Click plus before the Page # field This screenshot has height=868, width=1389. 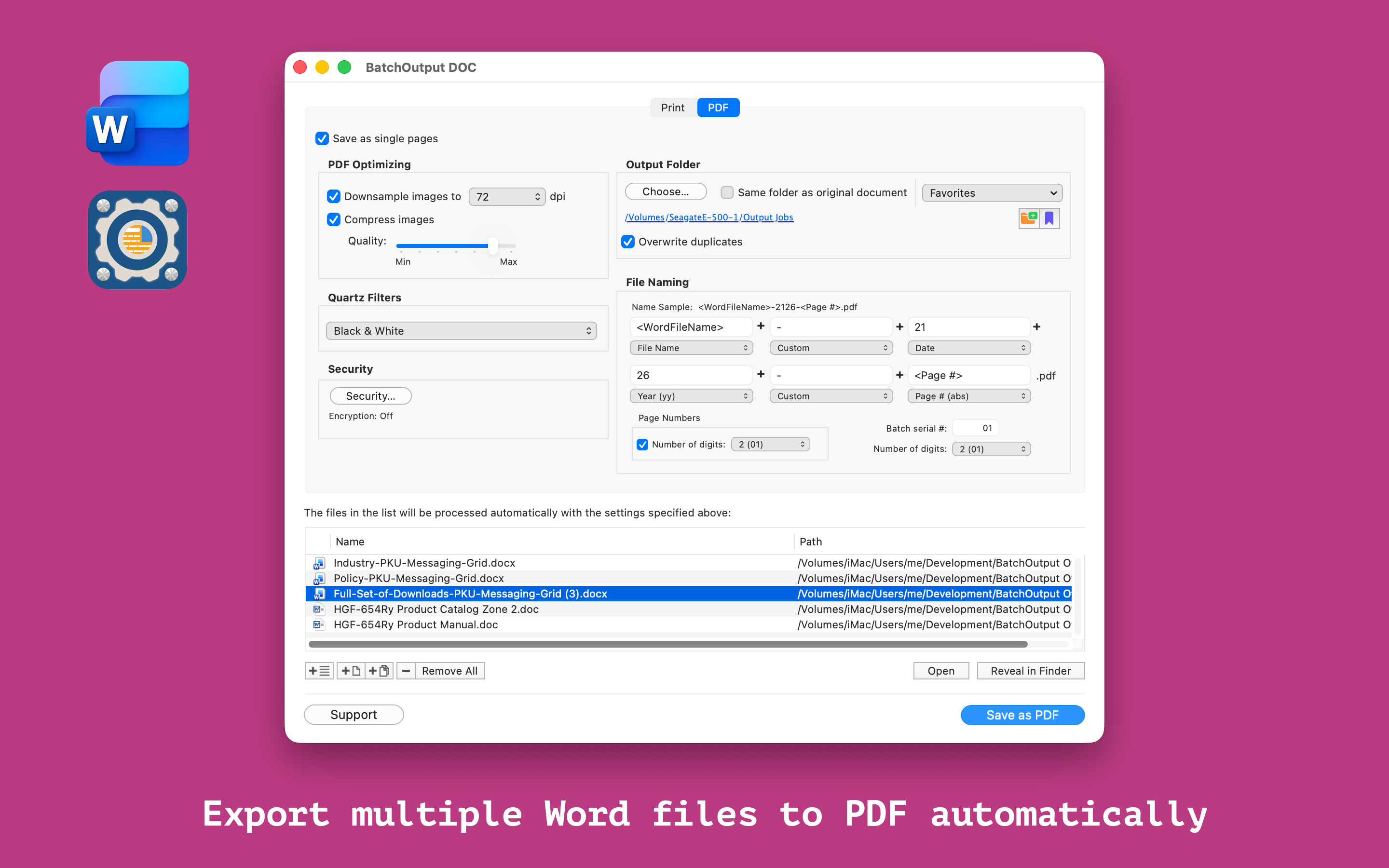900,375
